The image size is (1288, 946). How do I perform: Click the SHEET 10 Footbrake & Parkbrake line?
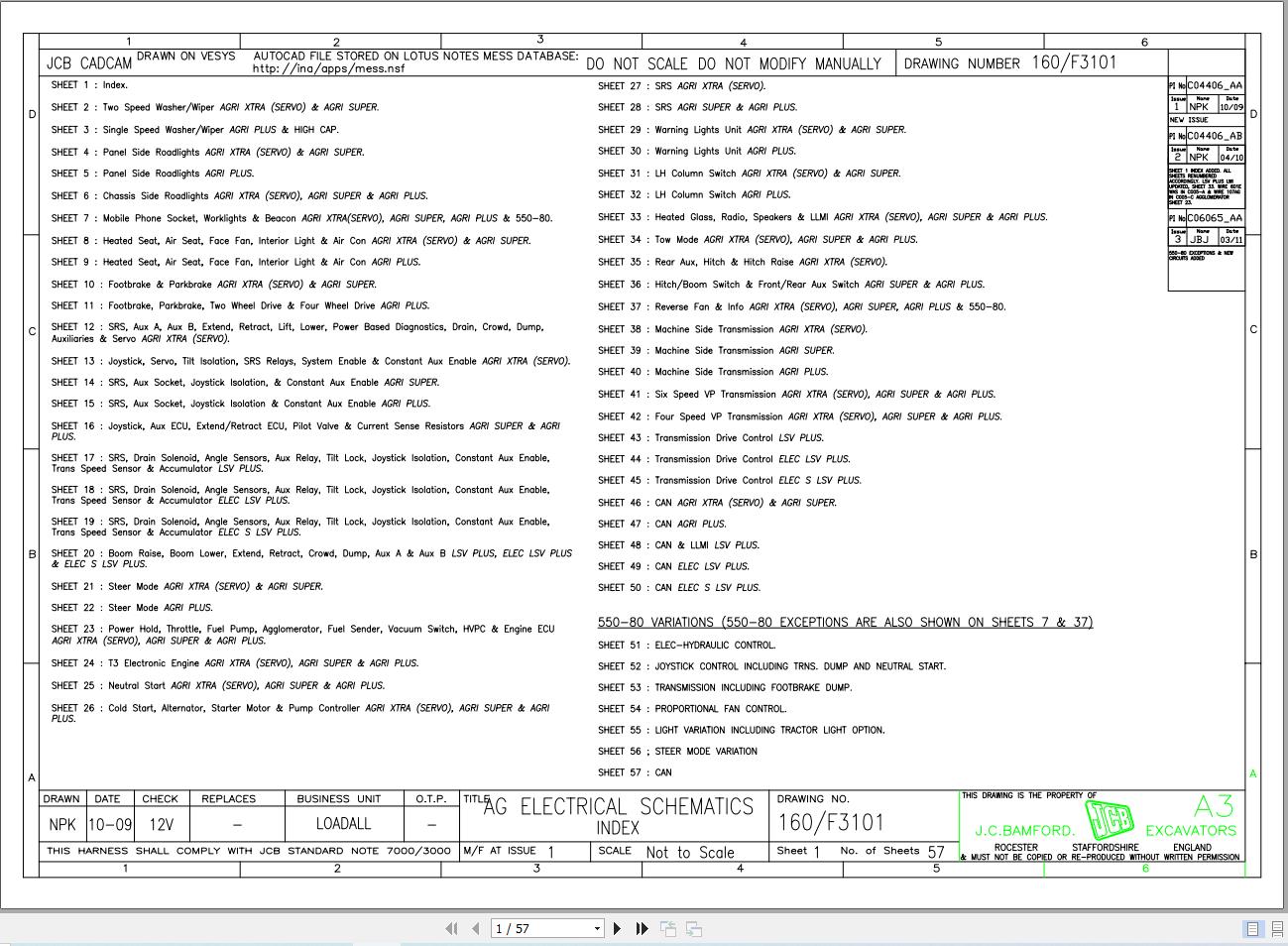click(214, 285)
